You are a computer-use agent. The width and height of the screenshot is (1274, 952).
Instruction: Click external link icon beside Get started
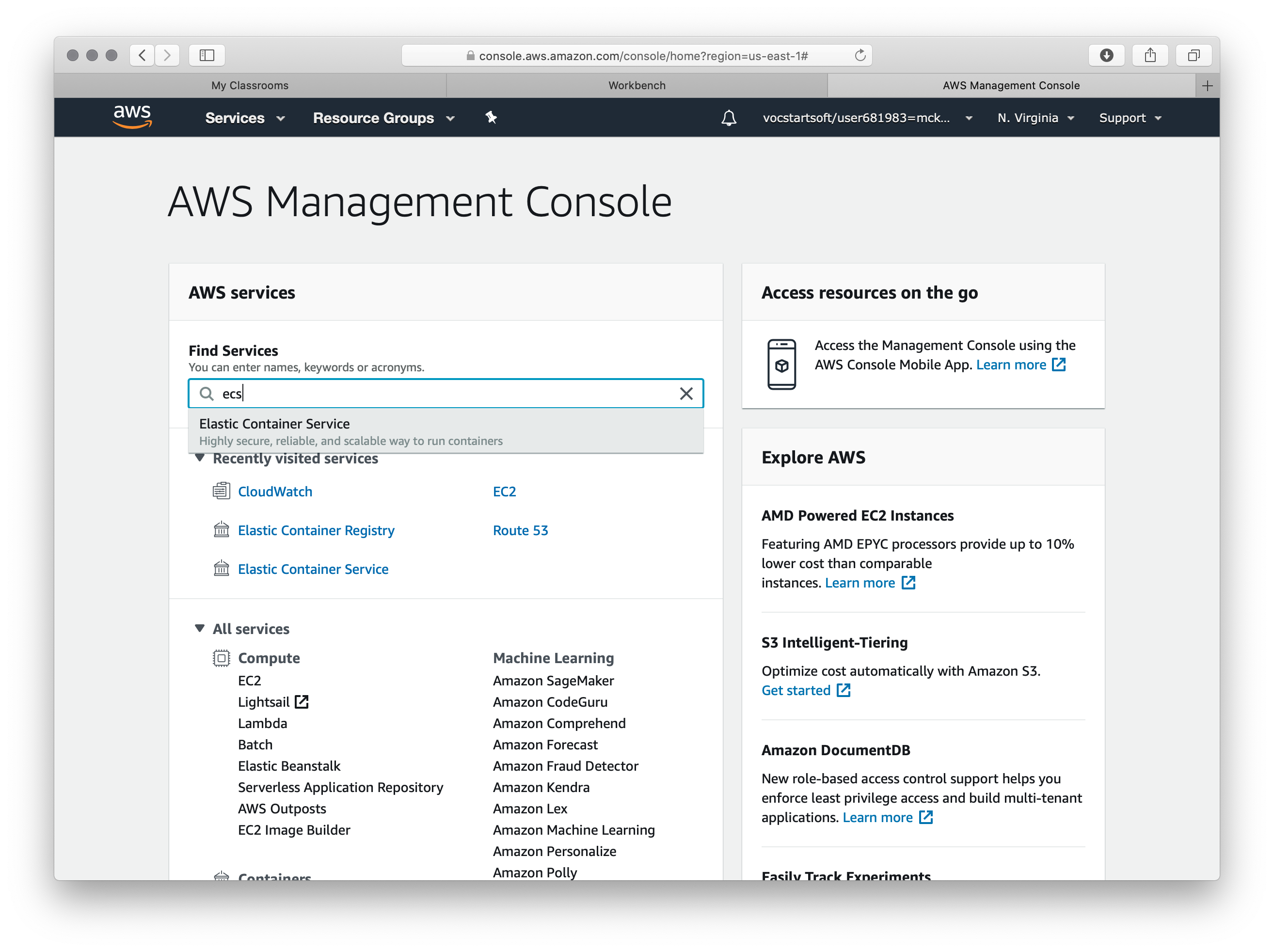pos(843,690)
